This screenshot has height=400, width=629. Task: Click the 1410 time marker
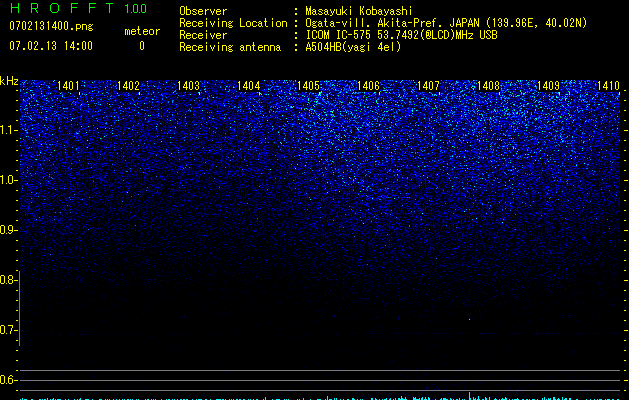click(x=609, y=86)
